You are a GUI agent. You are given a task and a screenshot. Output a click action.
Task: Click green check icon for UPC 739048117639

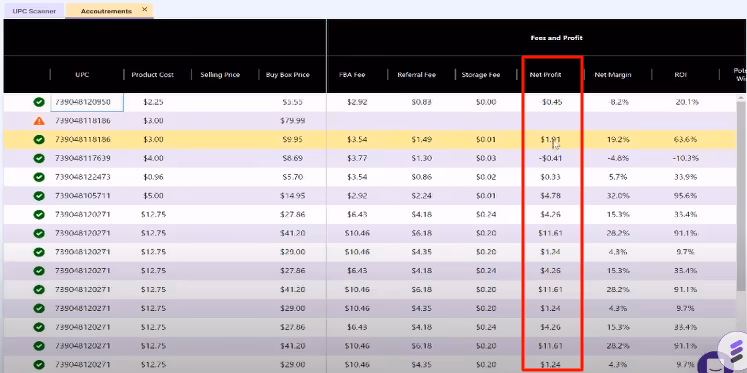click(x=39, y=158)
